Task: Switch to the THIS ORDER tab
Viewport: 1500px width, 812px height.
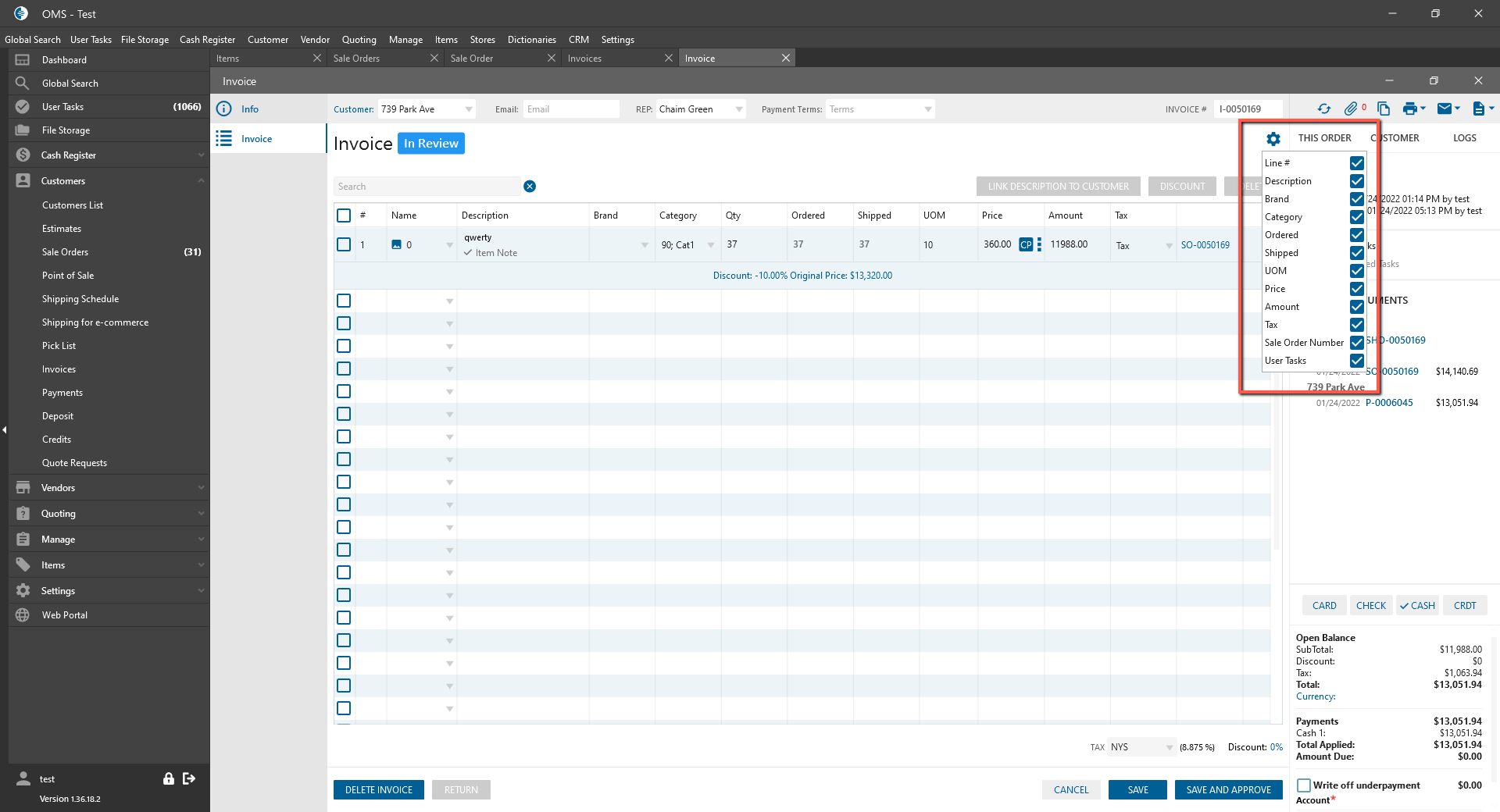Action: point(1324,138)
